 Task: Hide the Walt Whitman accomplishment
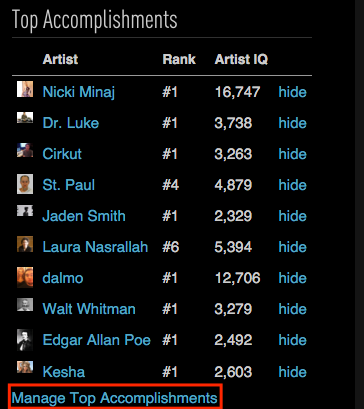click(292, 309)
